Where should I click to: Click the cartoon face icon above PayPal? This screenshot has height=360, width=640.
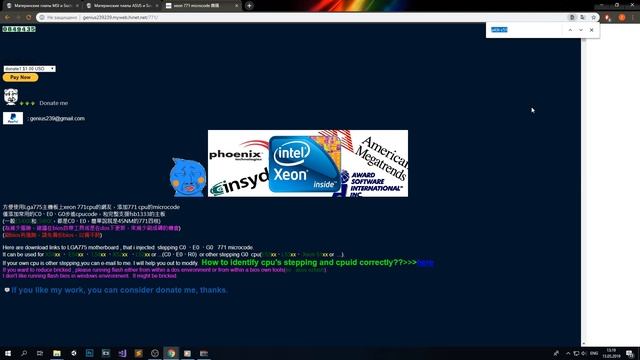tap(11, 97)
